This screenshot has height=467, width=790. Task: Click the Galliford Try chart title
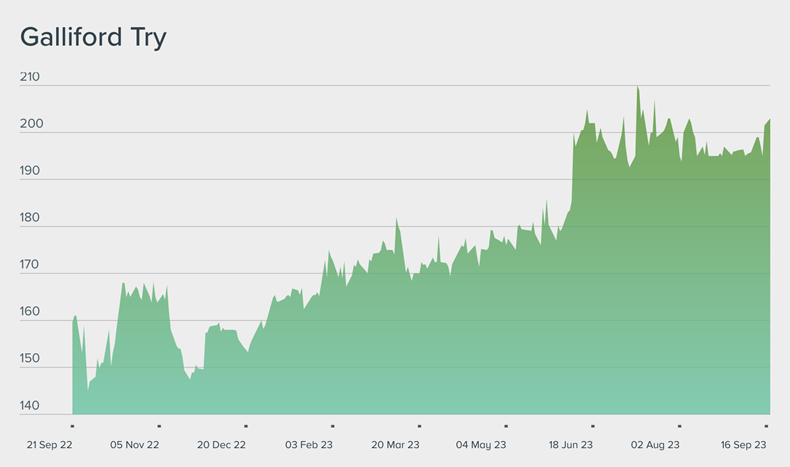coord(93,38)
